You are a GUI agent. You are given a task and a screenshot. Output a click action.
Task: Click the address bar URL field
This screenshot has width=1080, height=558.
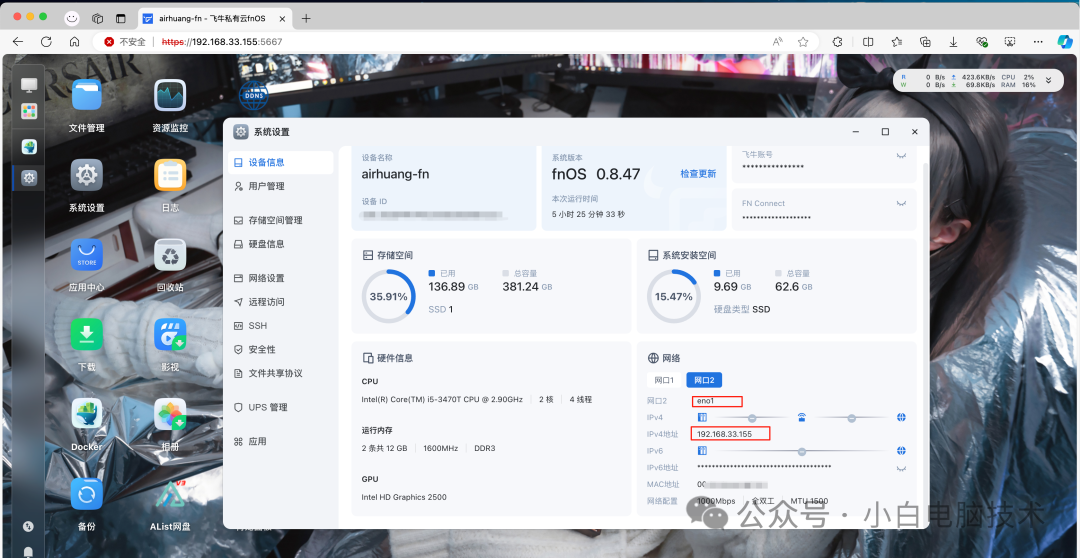(x=455, y=41)
